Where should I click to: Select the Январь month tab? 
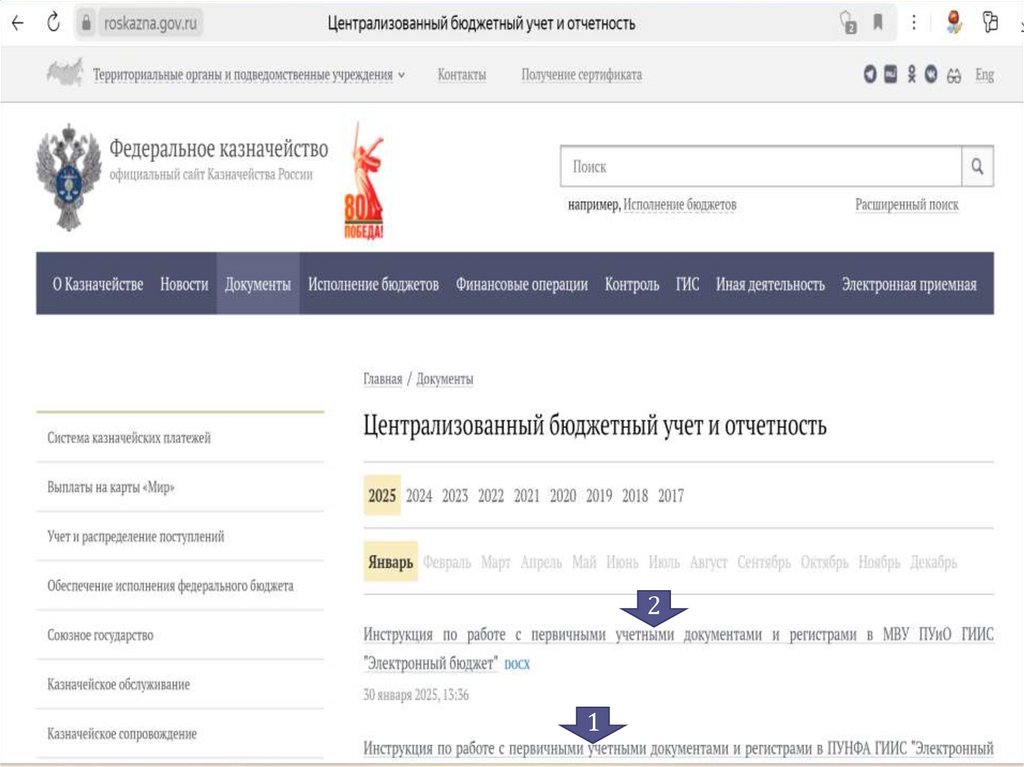[391, 562]
